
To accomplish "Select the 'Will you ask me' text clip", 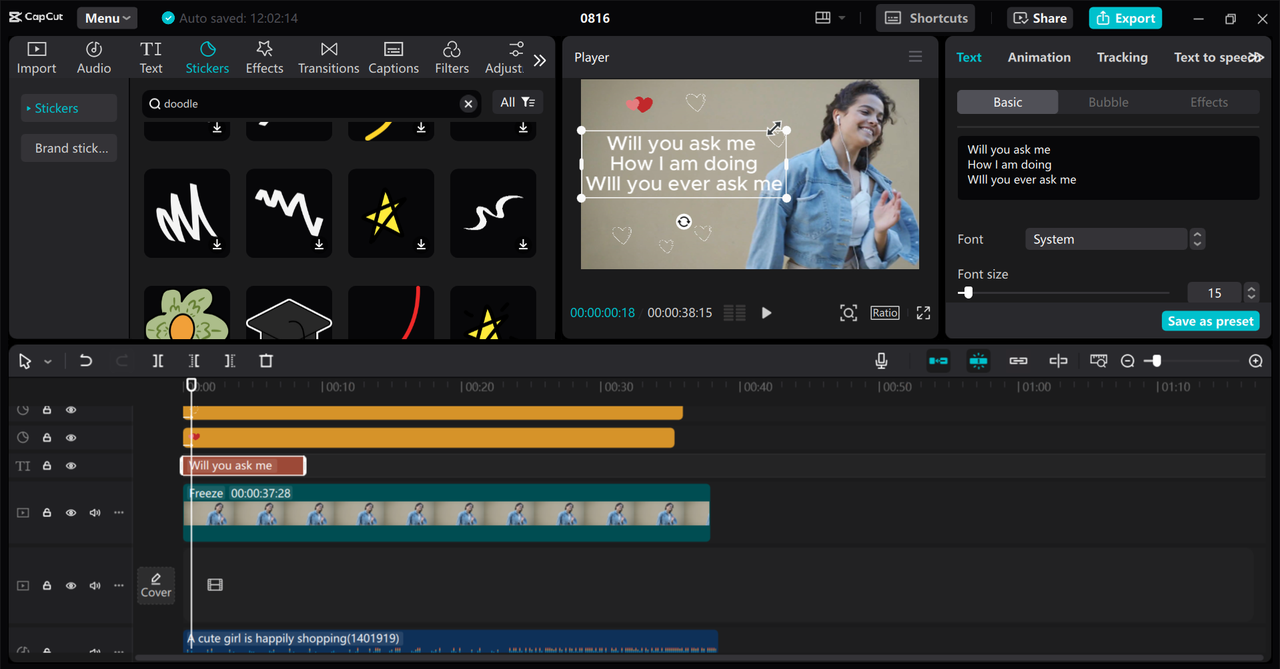I will (x=243, y=466).
